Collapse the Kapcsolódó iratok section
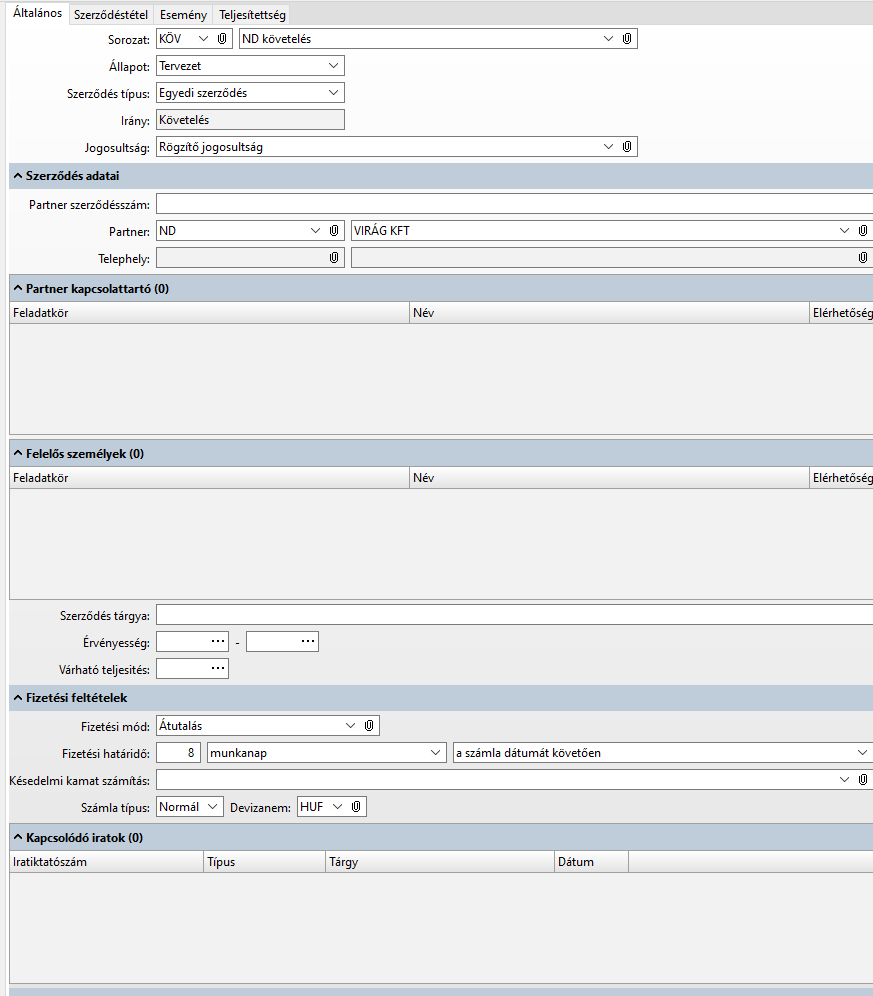The image size is (873, 996). click(x=18, y=837)
